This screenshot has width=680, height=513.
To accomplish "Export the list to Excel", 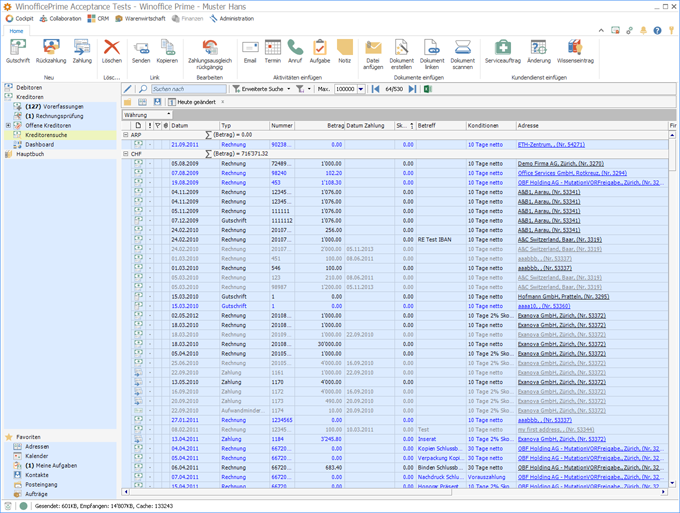I will click(x=428, y=89).
